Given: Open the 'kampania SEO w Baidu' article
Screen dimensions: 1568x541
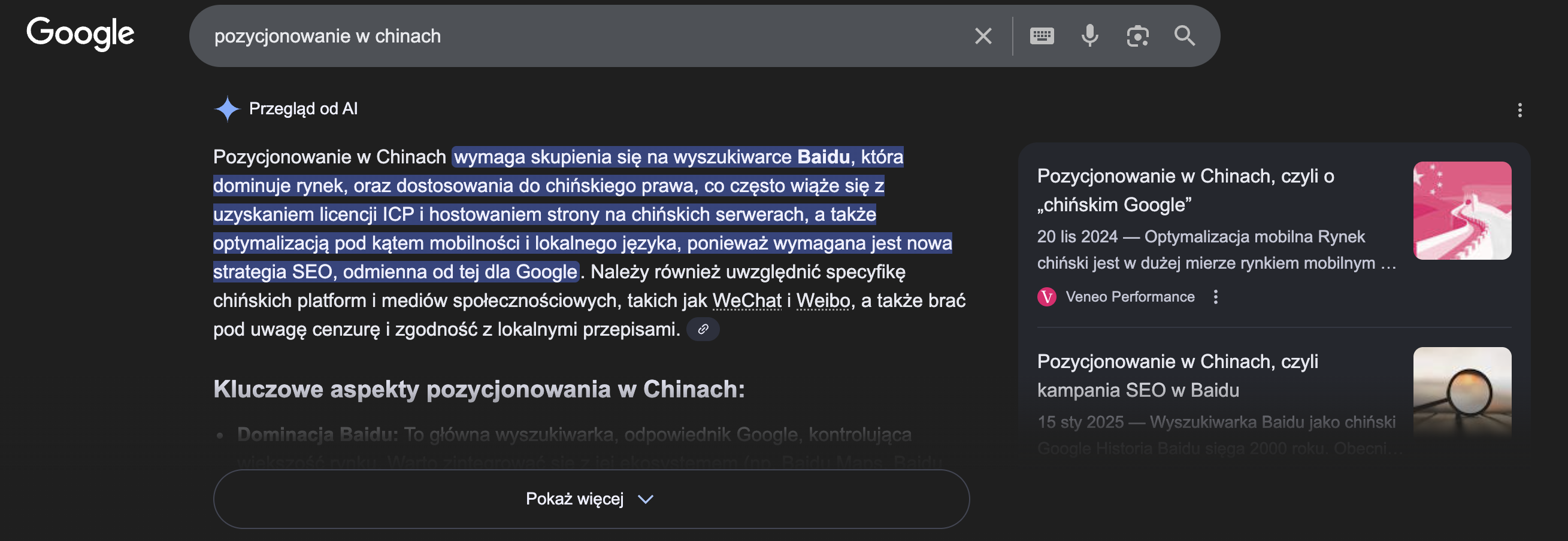Looking at the screenshot, I should (1177, 375).
